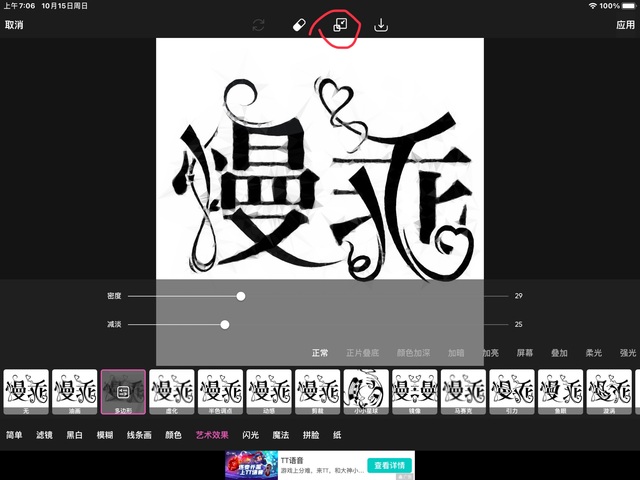Pick the 小小星球 effect thumbnail
Screen dimensions: 640x480
coord(366,391)
